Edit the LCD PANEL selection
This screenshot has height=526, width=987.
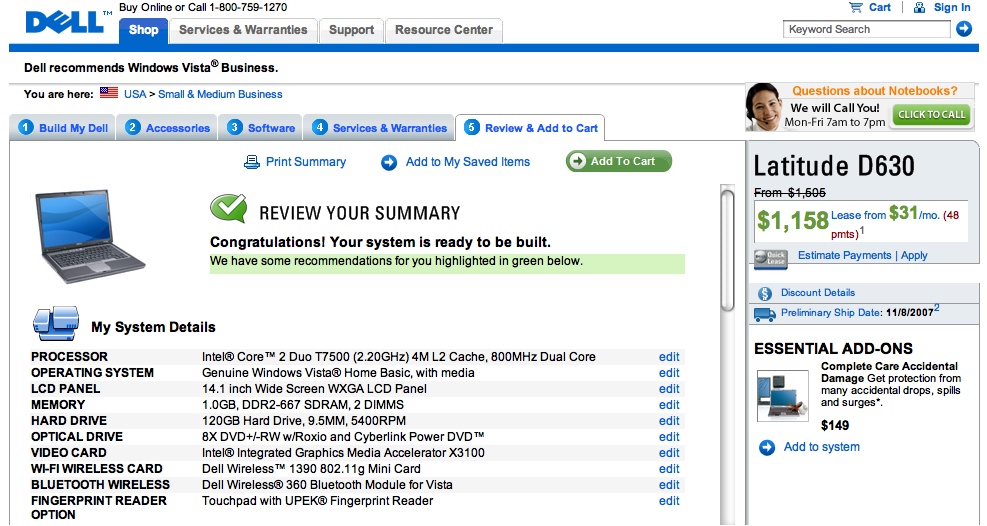pyautogui.click(x=669, y=389)
